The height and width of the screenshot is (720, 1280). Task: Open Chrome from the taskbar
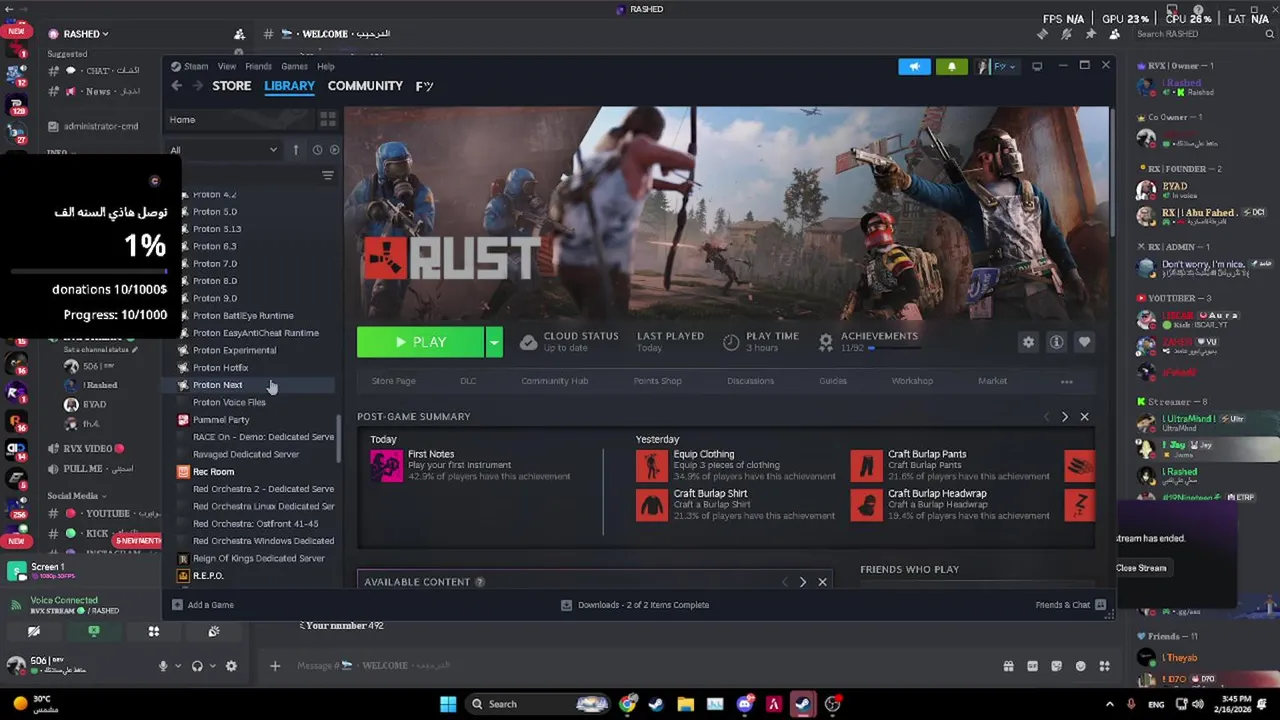627,704
